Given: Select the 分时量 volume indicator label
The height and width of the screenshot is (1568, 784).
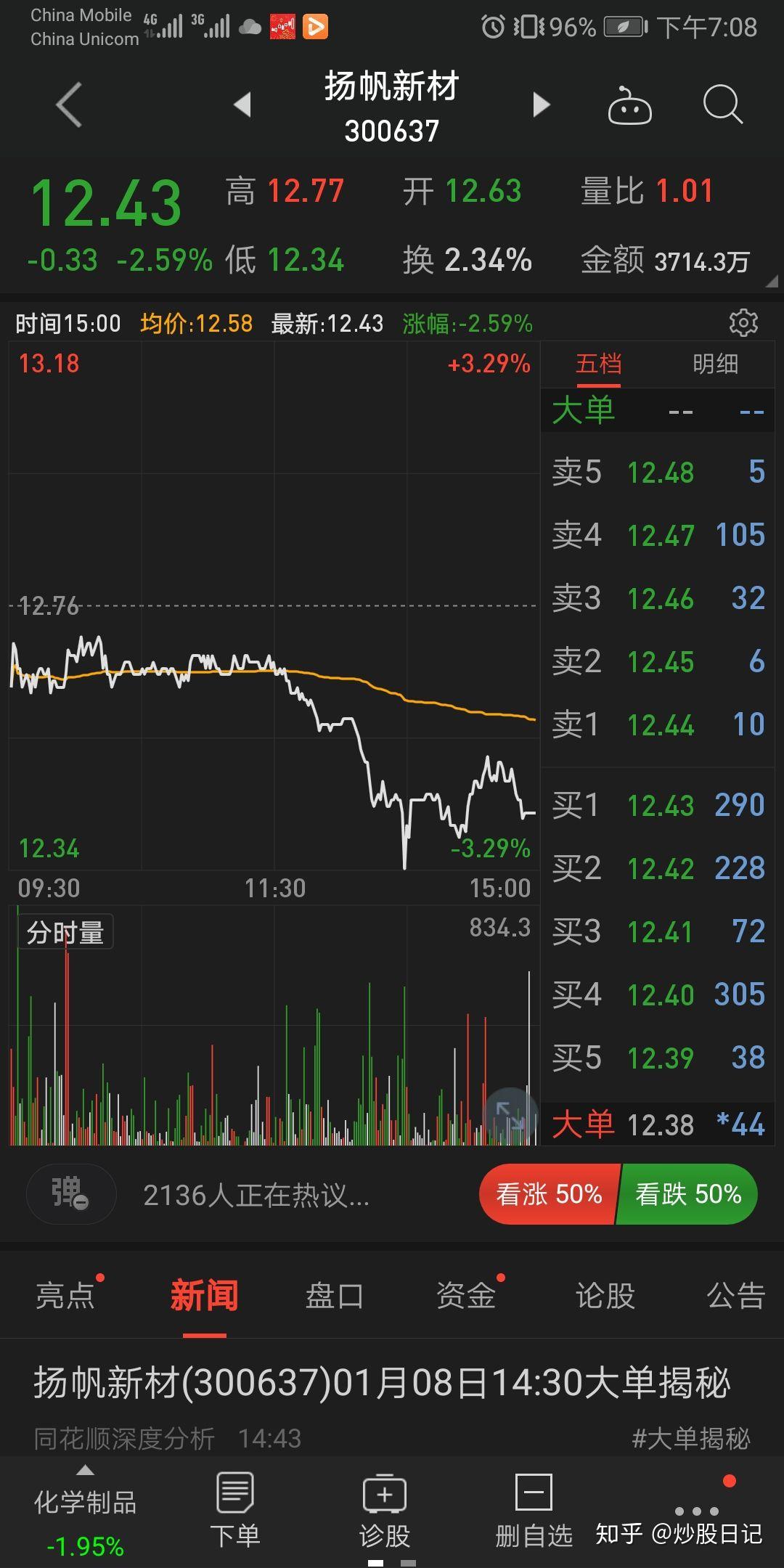Looking at the screenshot, I should point(65,933).
